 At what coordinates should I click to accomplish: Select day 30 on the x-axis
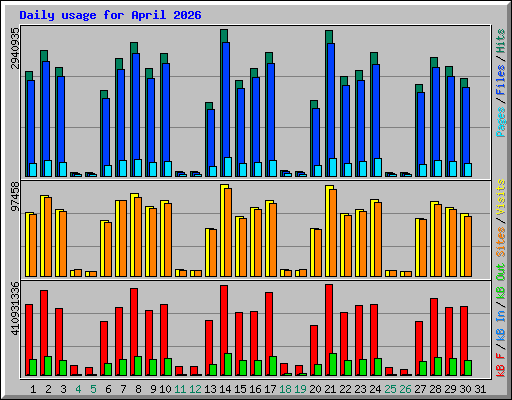coord(465,389)
